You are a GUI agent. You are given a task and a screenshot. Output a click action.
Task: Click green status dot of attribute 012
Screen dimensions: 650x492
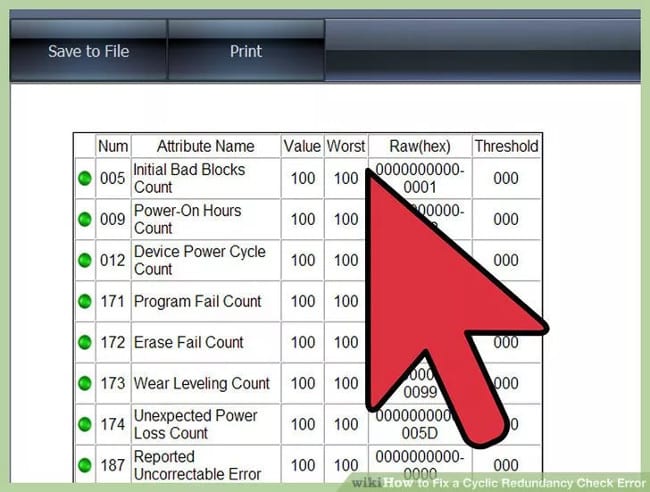(85, 260)
